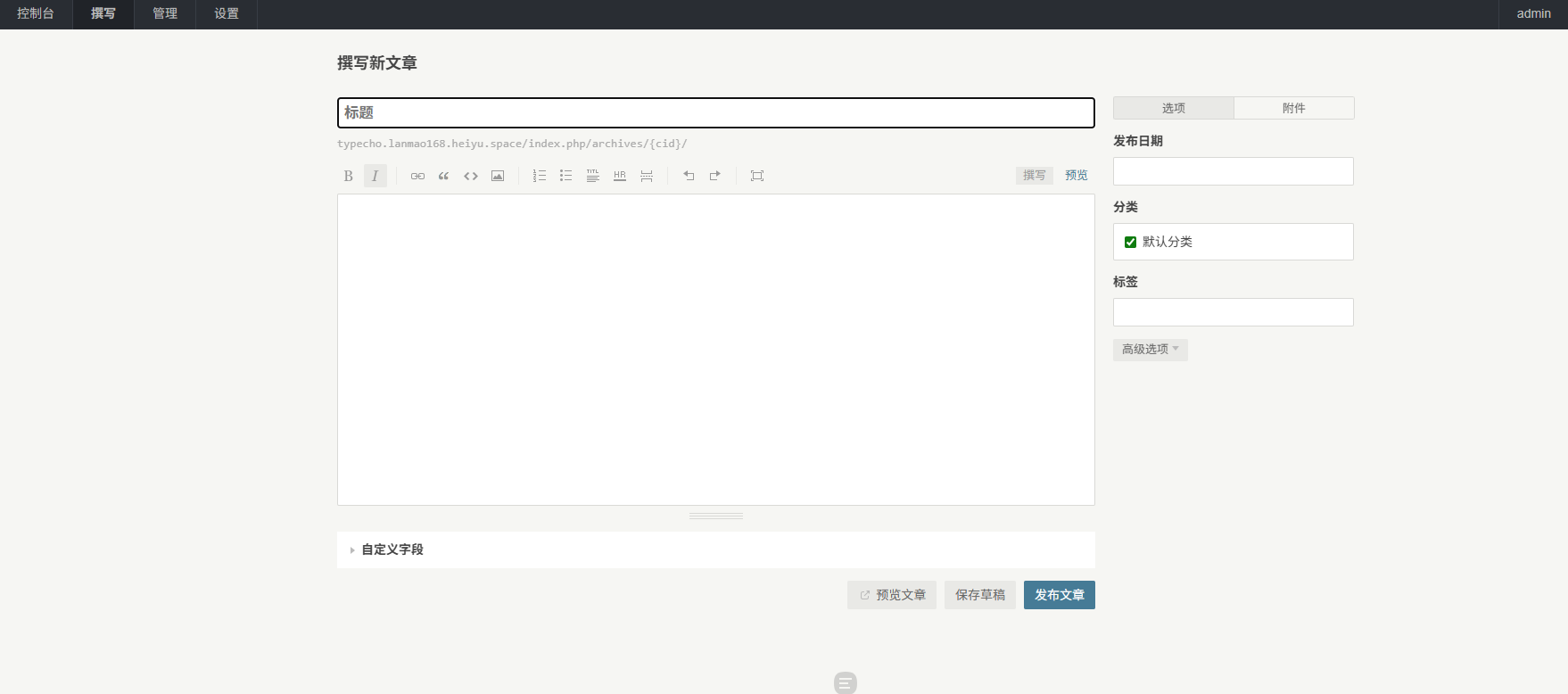Expand the 高级选项 dropdown

(1151, 350)
